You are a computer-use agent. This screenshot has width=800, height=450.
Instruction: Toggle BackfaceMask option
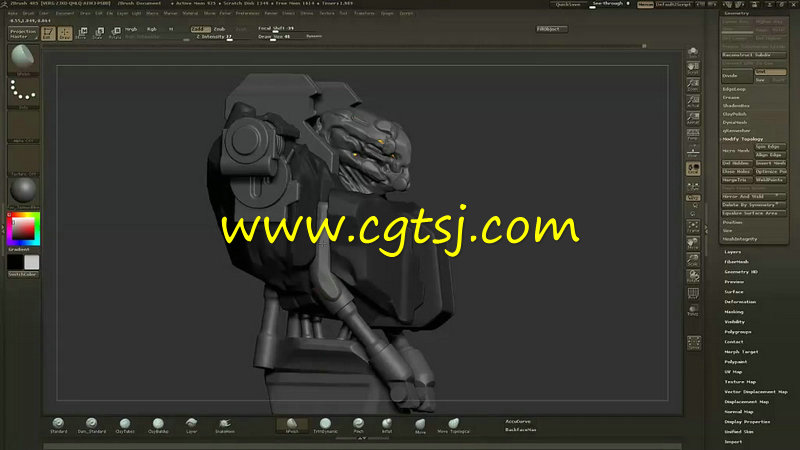[520, 430]
